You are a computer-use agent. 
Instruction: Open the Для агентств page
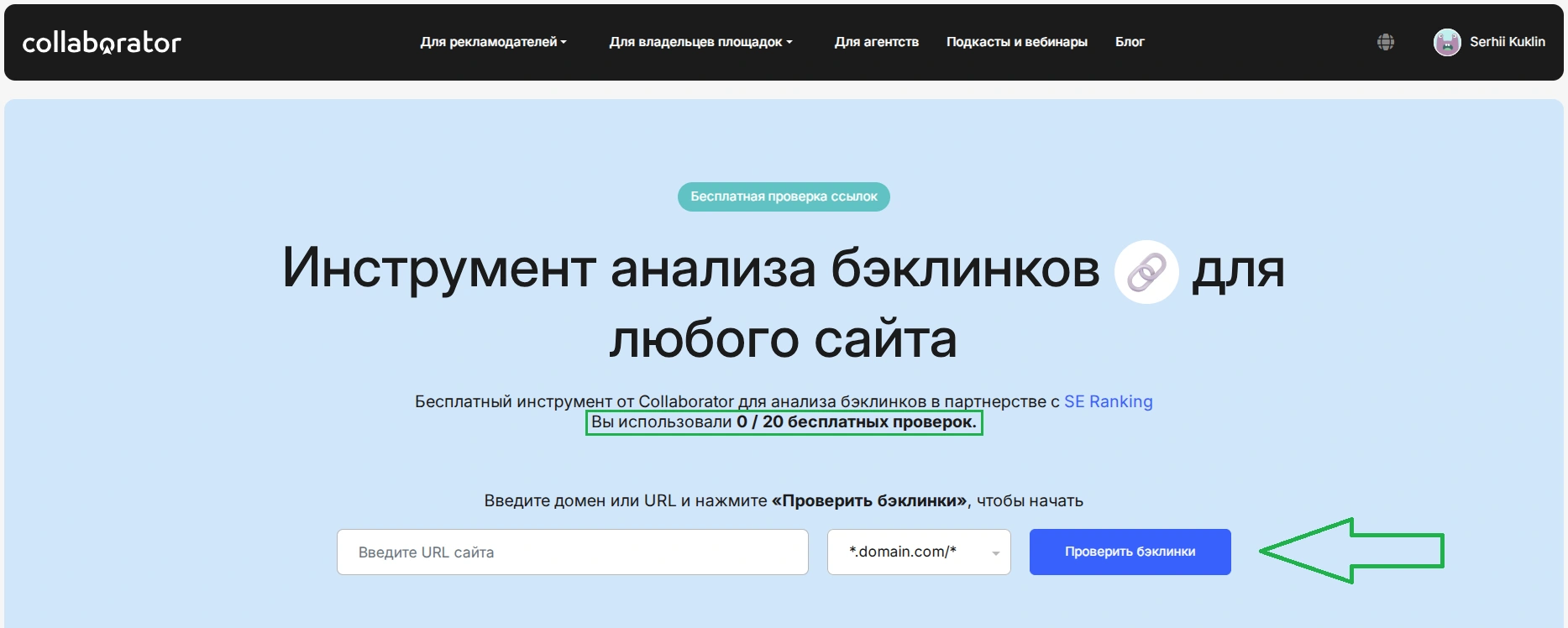tap(876, 42)
